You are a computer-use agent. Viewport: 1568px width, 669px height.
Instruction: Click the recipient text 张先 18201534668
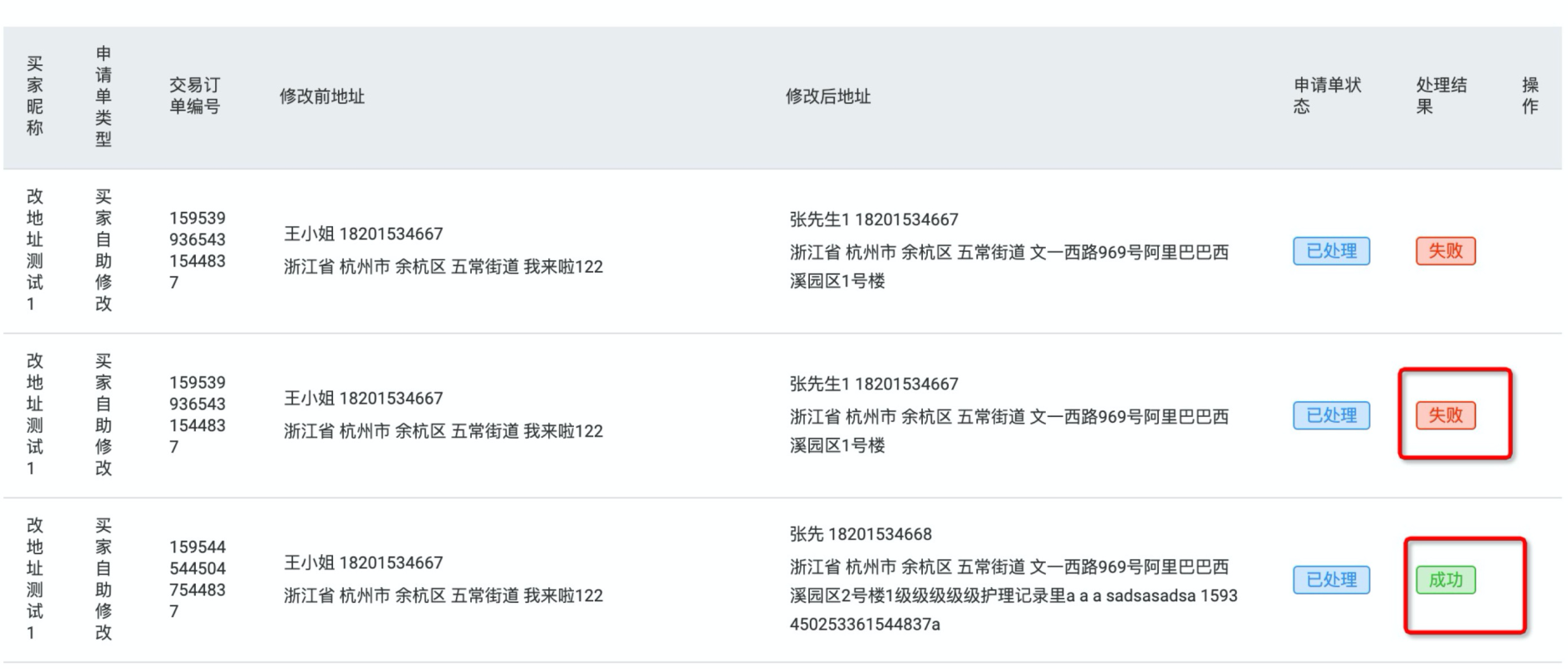tap(860, 534)
